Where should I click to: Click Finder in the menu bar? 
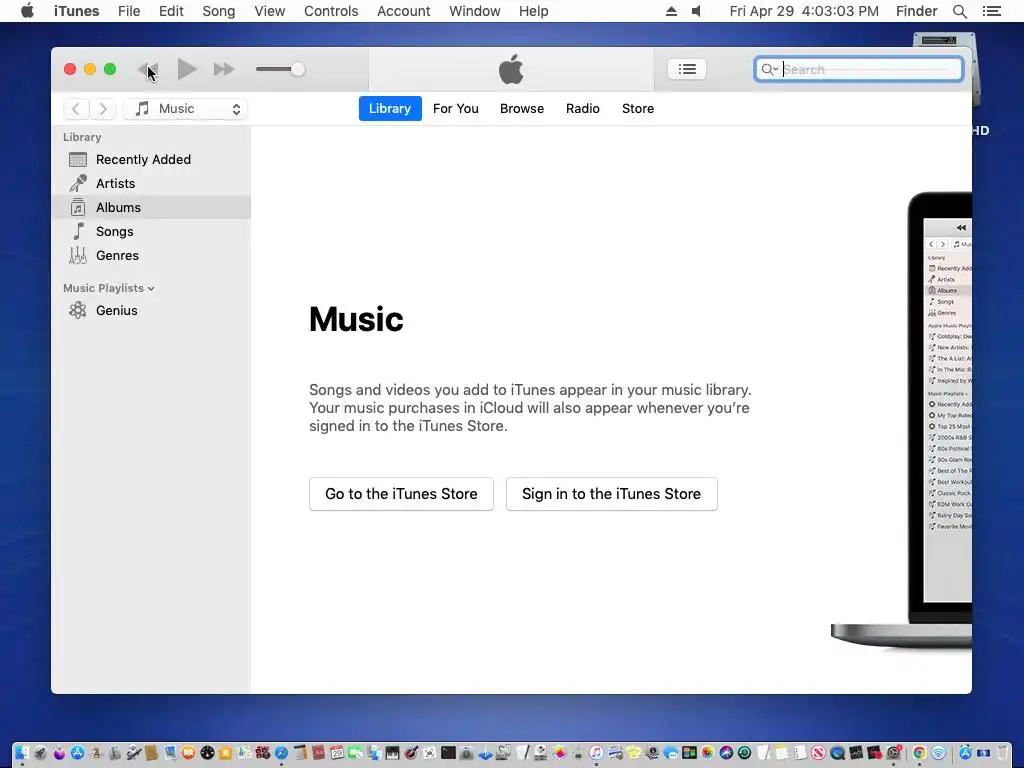(x=916, y=11)
